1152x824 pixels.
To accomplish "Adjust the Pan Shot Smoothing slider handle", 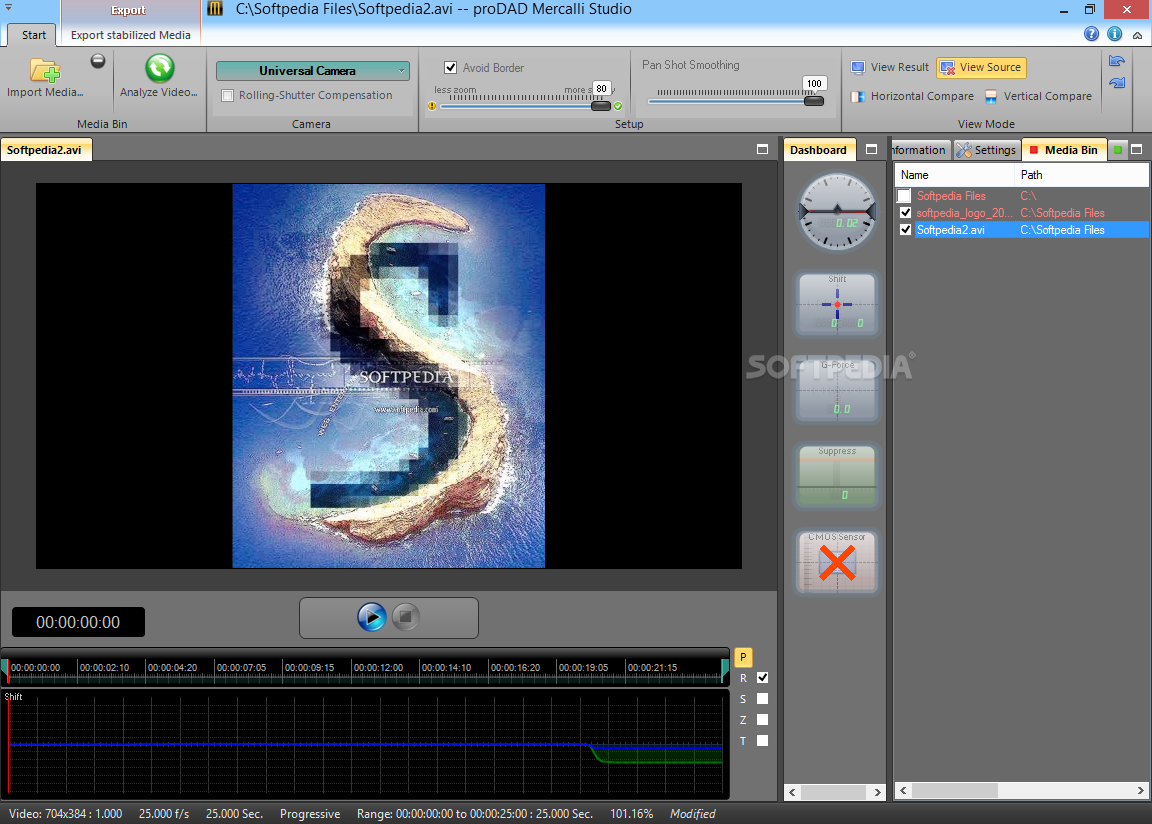I will click(814, 101).
